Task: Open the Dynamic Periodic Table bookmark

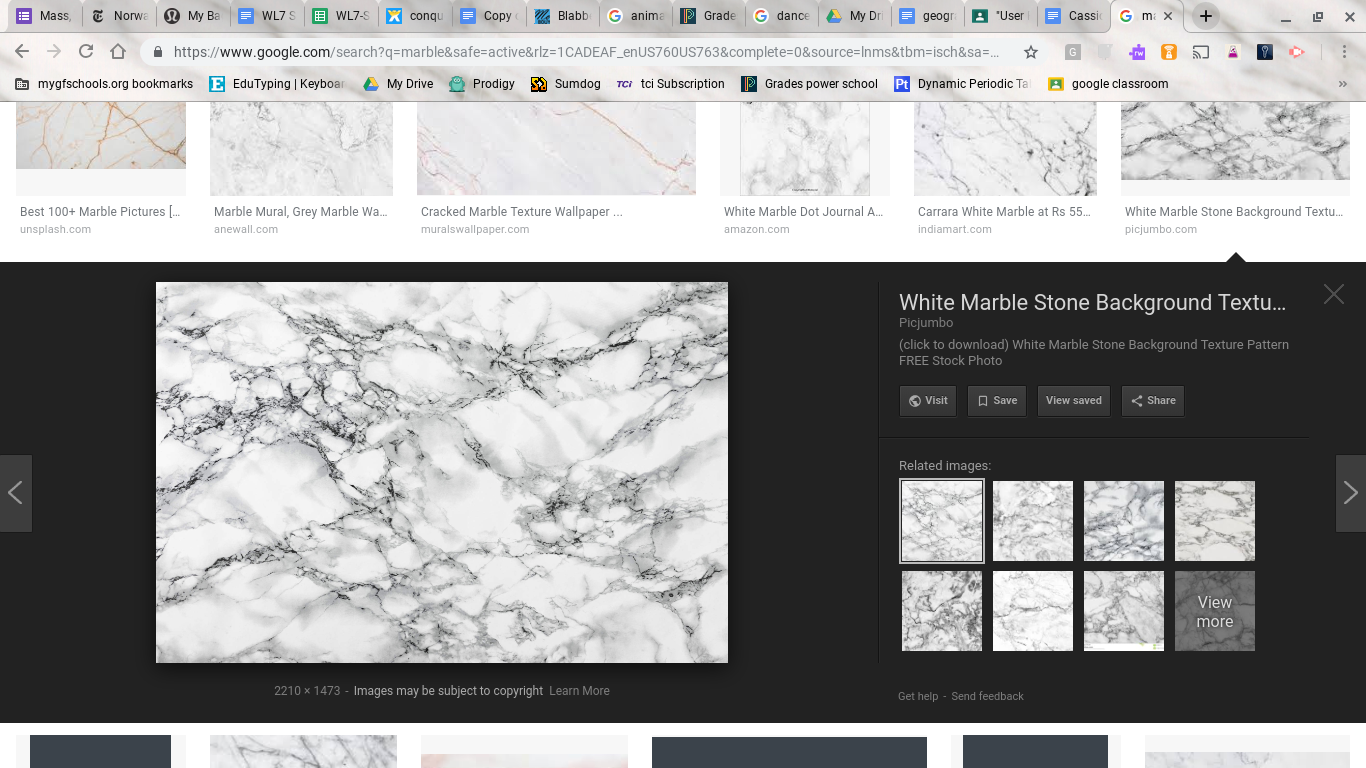Action: 961,84
